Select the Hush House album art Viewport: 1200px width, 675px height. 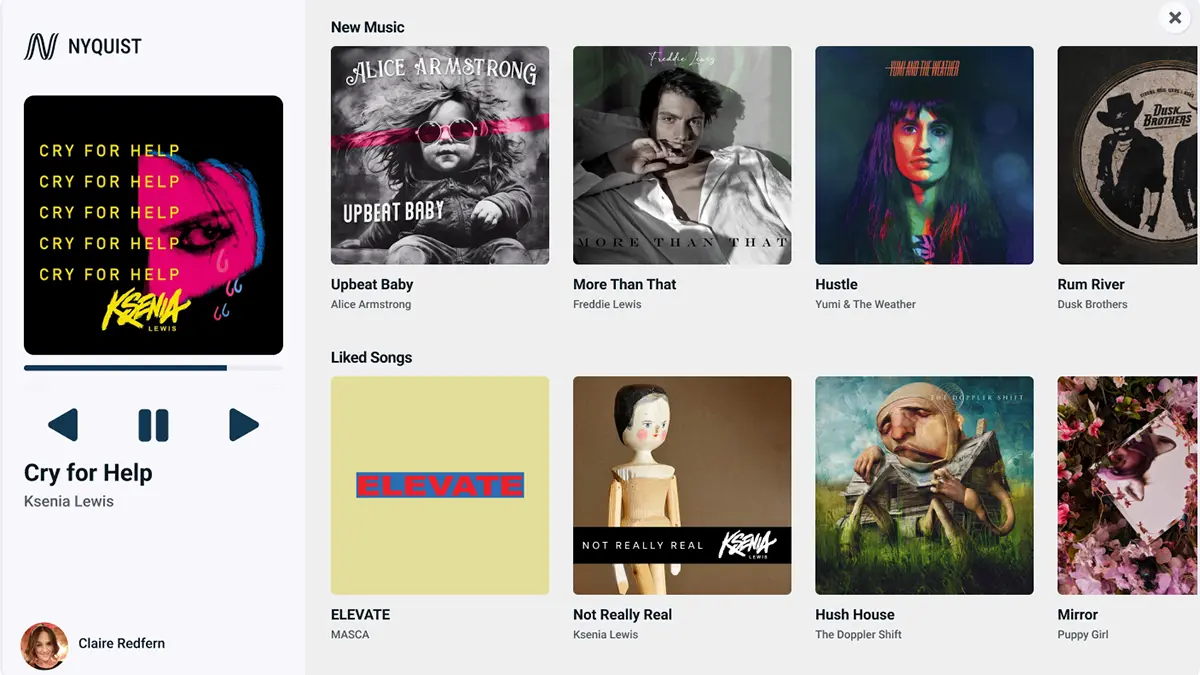[x=924, y=485]
